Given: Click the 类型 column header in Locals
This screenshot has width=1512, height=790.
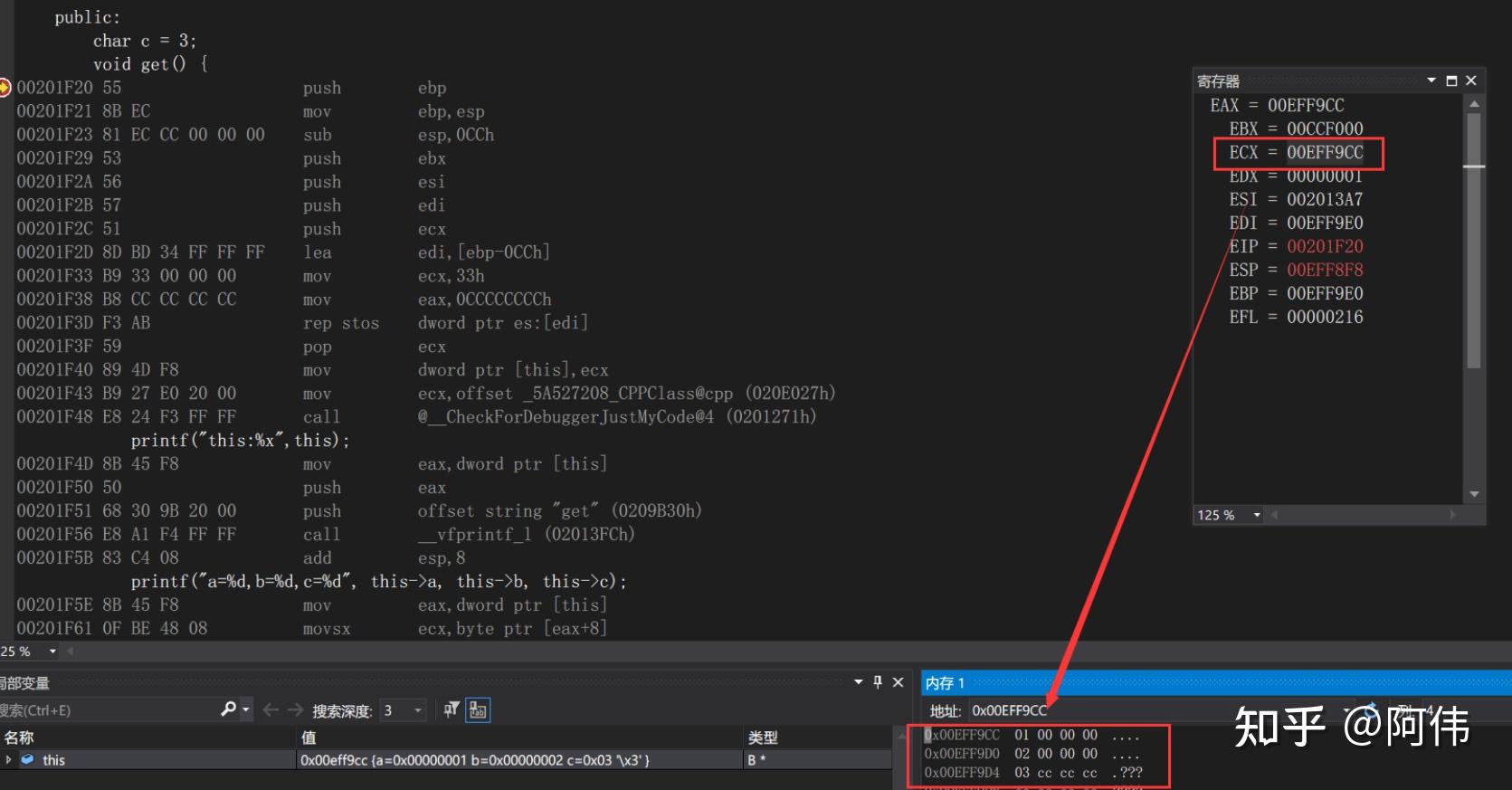Looking at the screenshot, I should pos(763,738).
